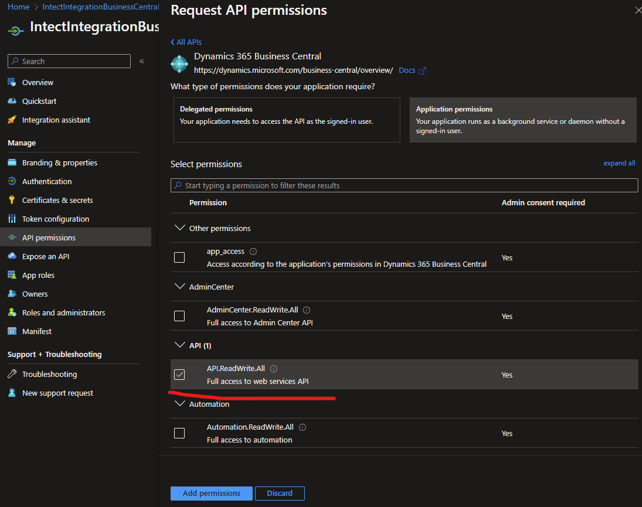
Task: Check the app_access permission checkbox
Action: [x=179, y=258]
